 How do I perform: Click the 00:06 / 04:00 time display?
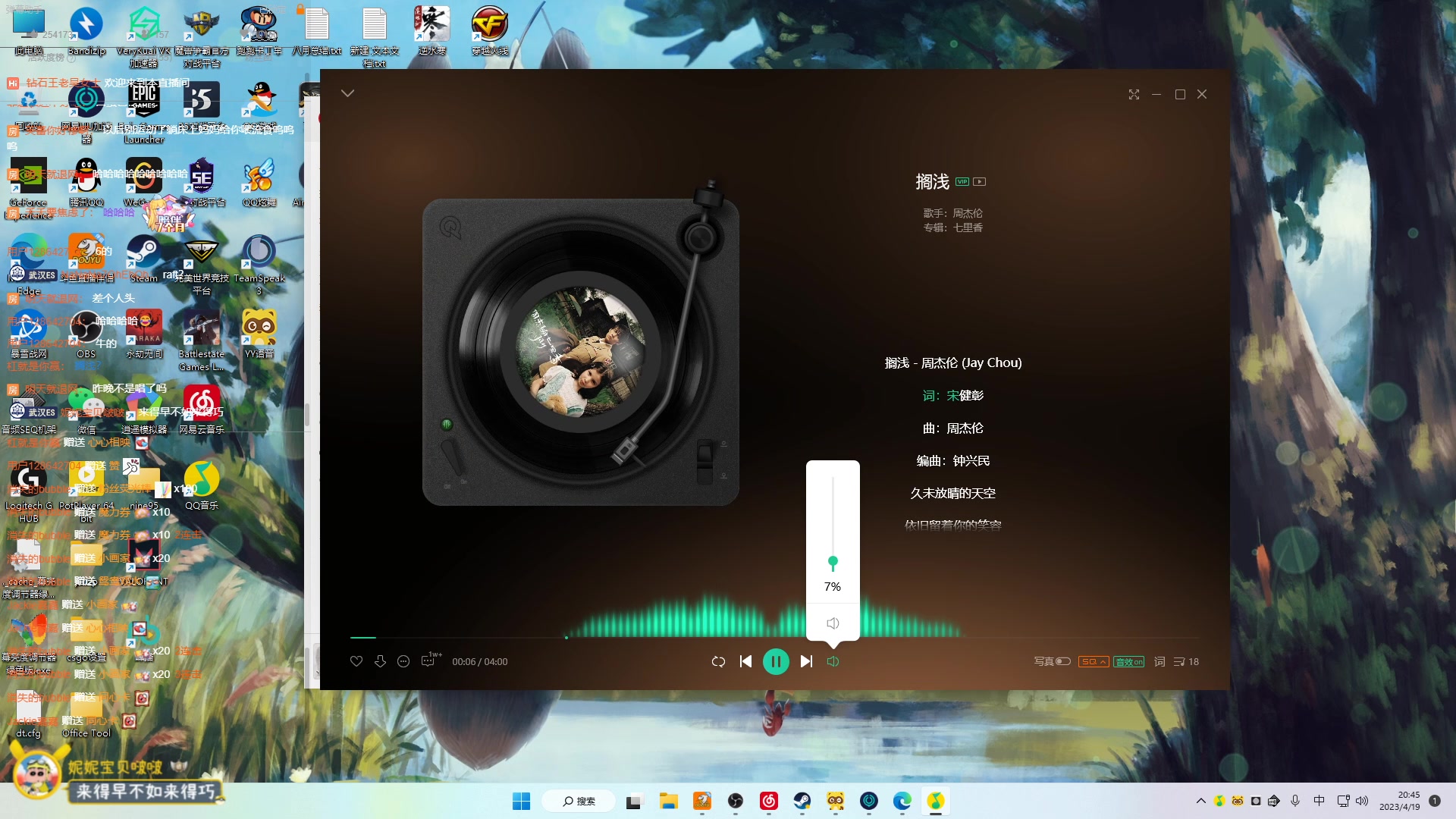(480, 661)
